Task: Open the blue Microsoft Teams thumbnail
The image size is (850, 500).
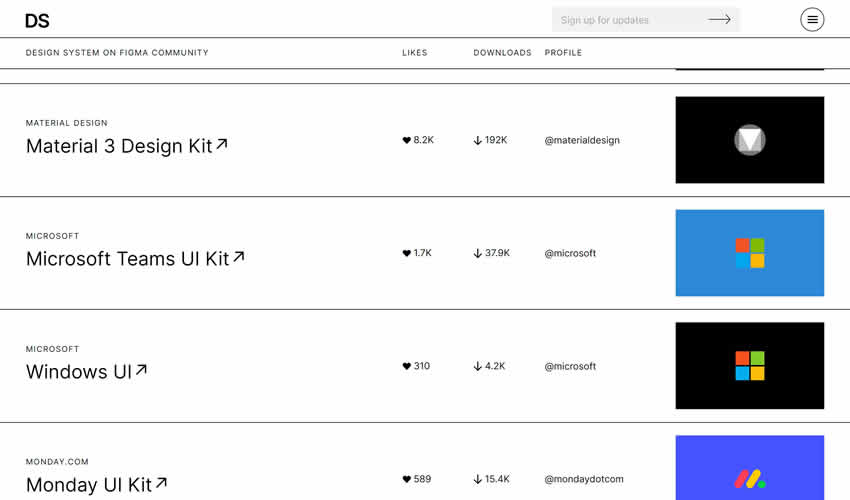Action: 750,253
